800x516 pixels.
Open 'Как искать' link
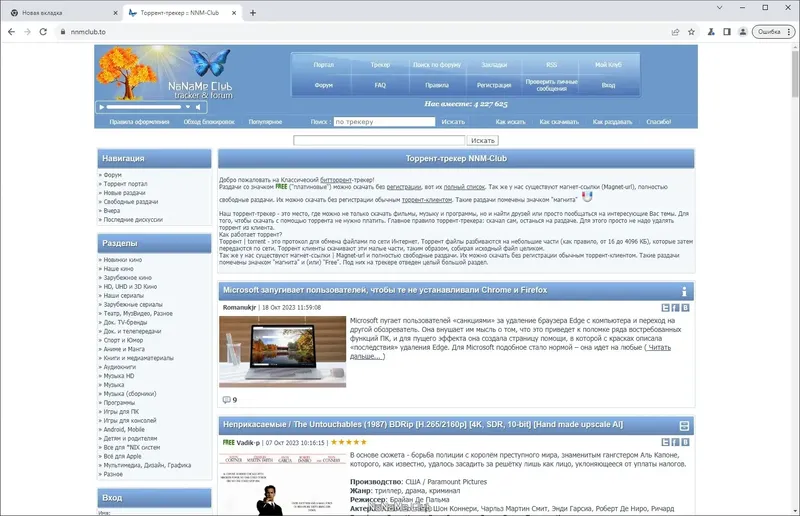[x=510, y=122]
